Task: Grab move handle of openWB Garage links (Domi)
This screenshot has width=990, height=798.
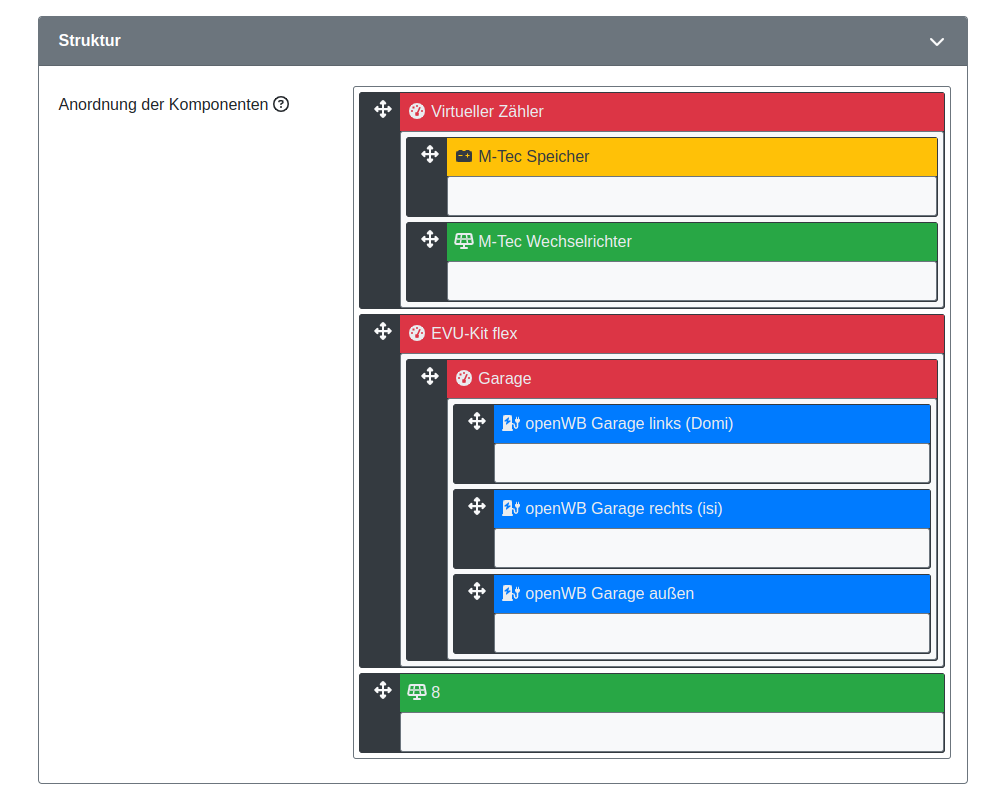Action: point(477,421)
